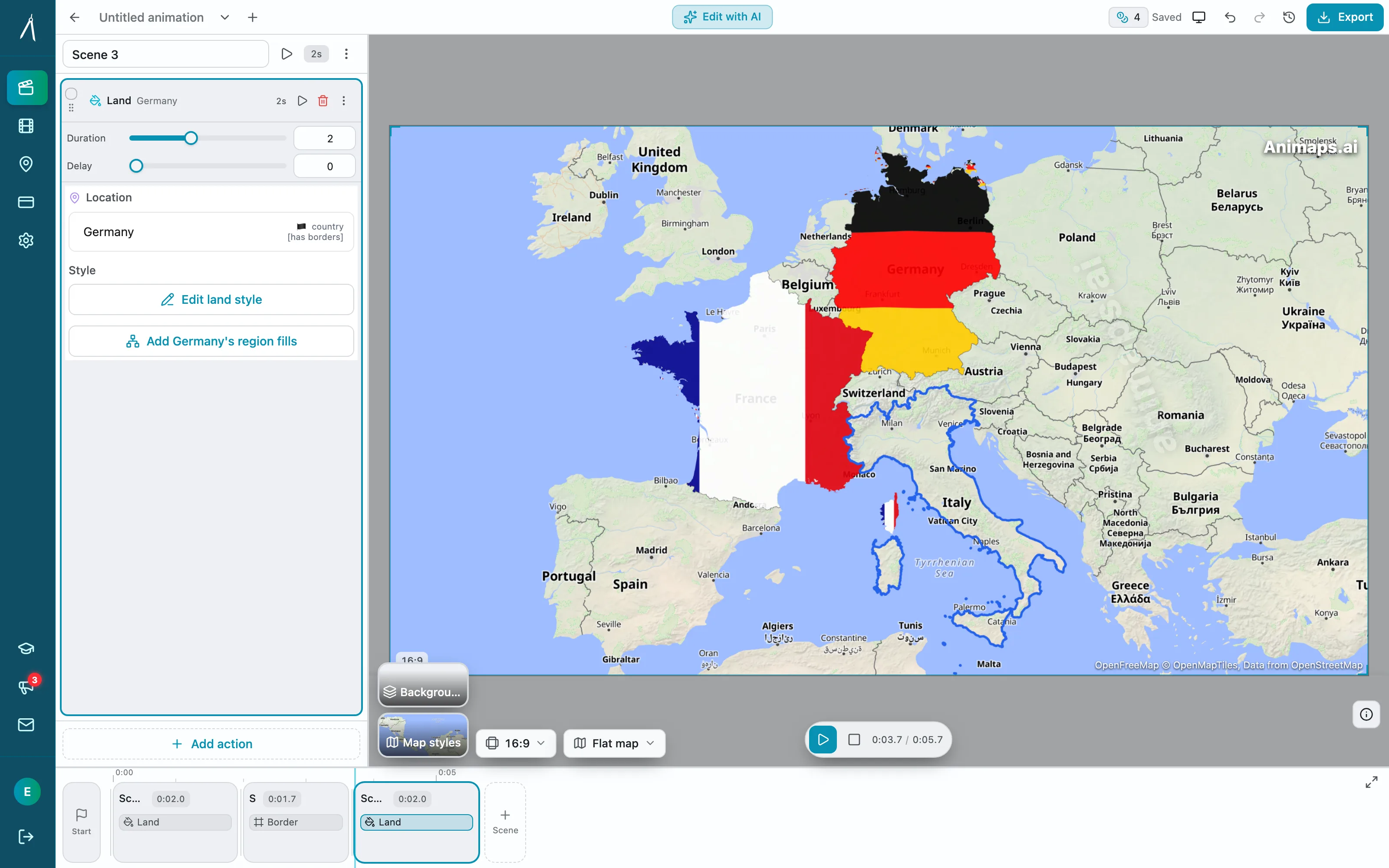
Task: Adjust the Duration slider handle
Action: [191, 138]
